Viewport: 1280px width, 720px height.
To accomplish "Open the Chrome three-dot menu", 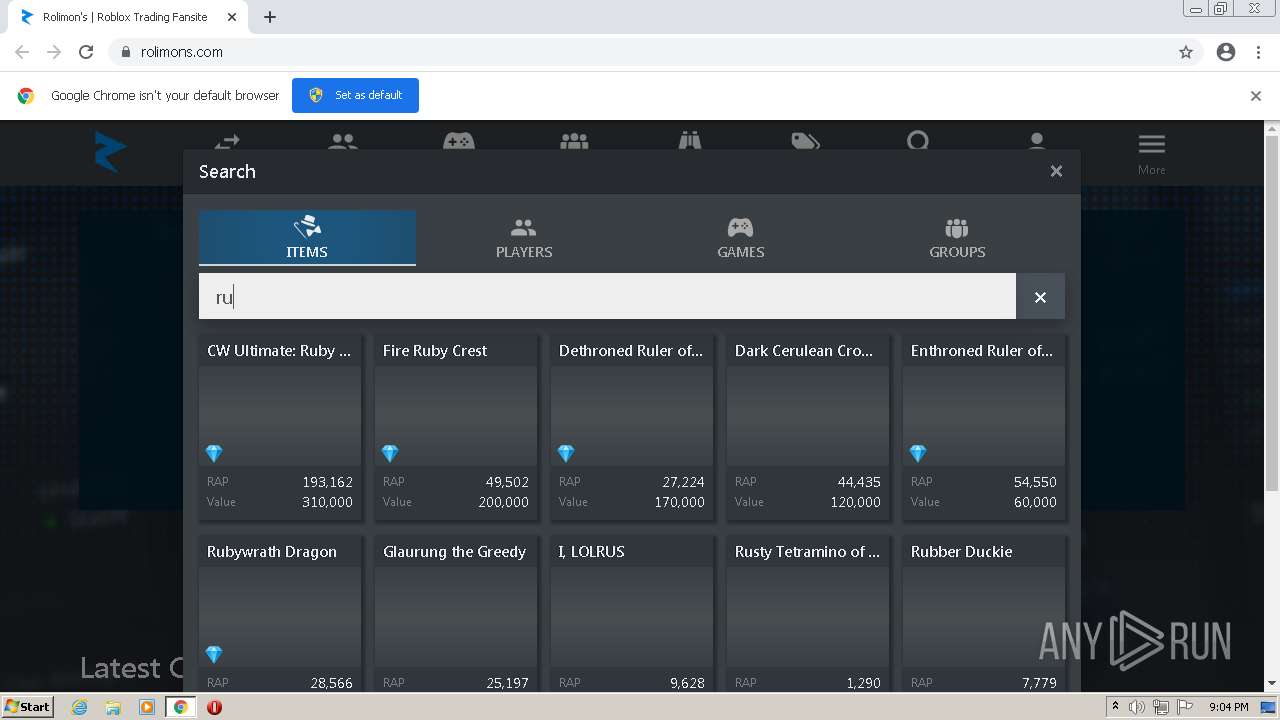I will (1258, 52).
